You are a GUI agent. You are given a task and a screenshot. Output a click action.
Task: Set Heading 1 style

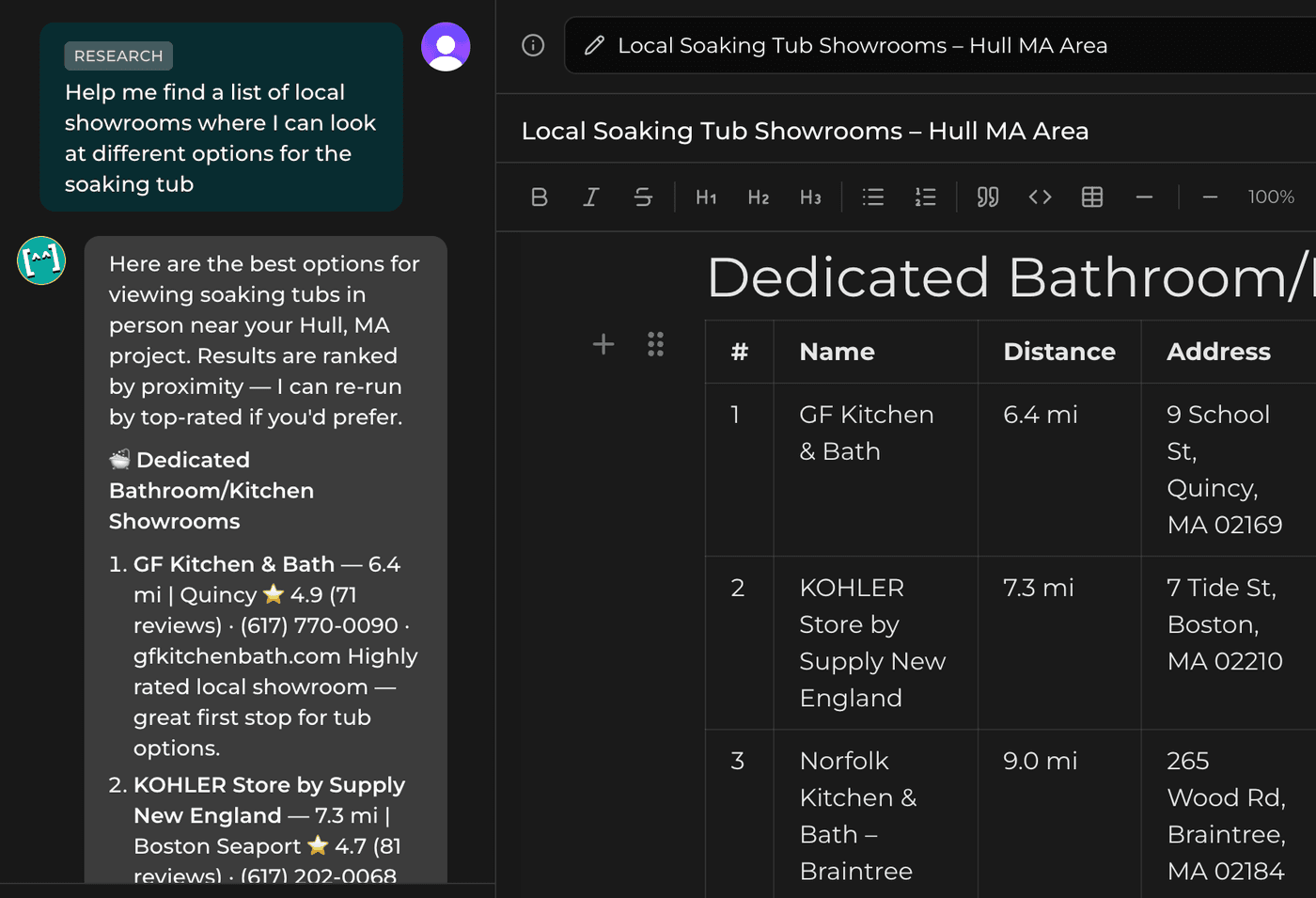[706, 197]
